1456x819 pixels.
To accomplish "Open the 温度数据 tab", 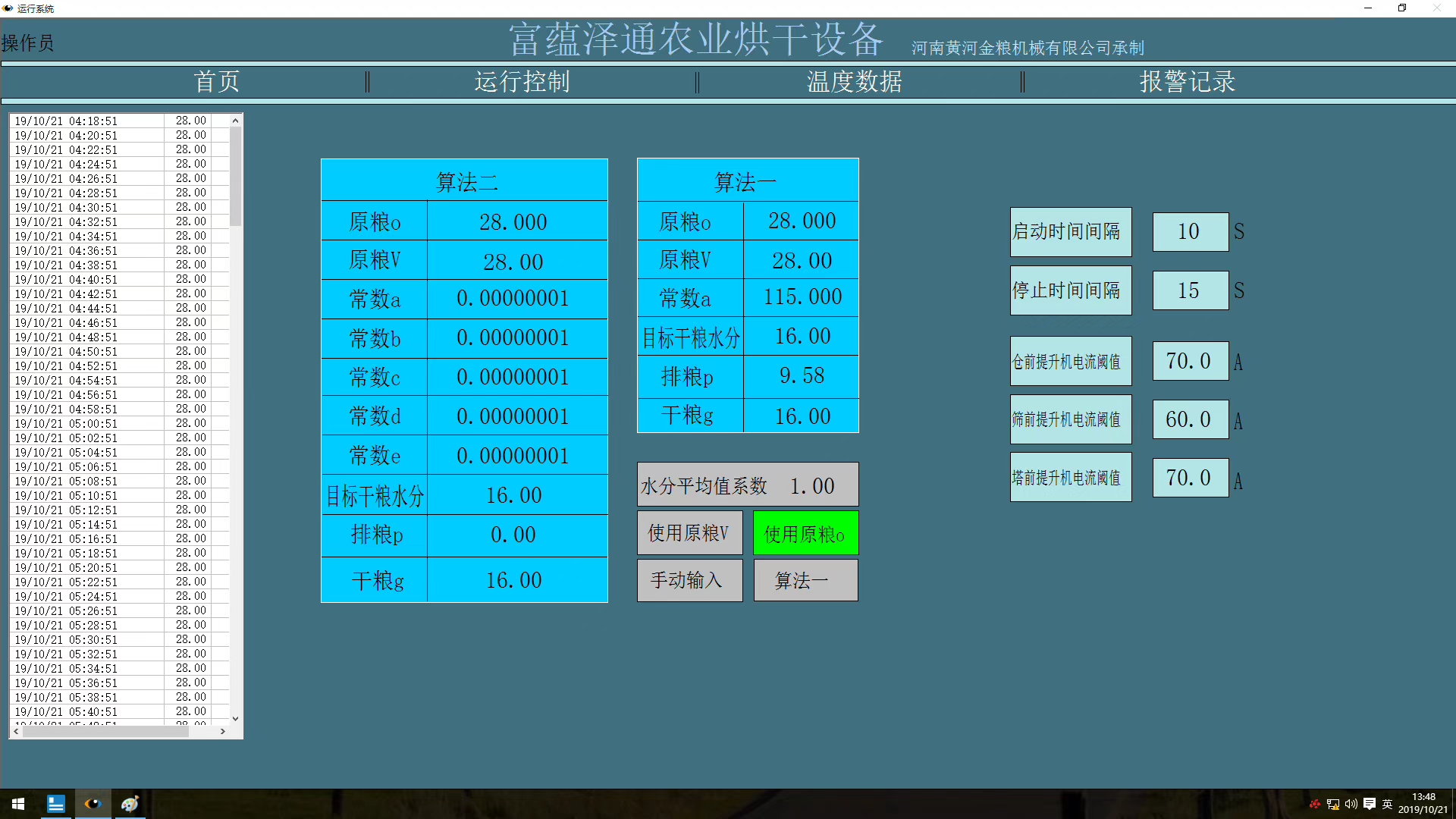I will coord(854,81).
